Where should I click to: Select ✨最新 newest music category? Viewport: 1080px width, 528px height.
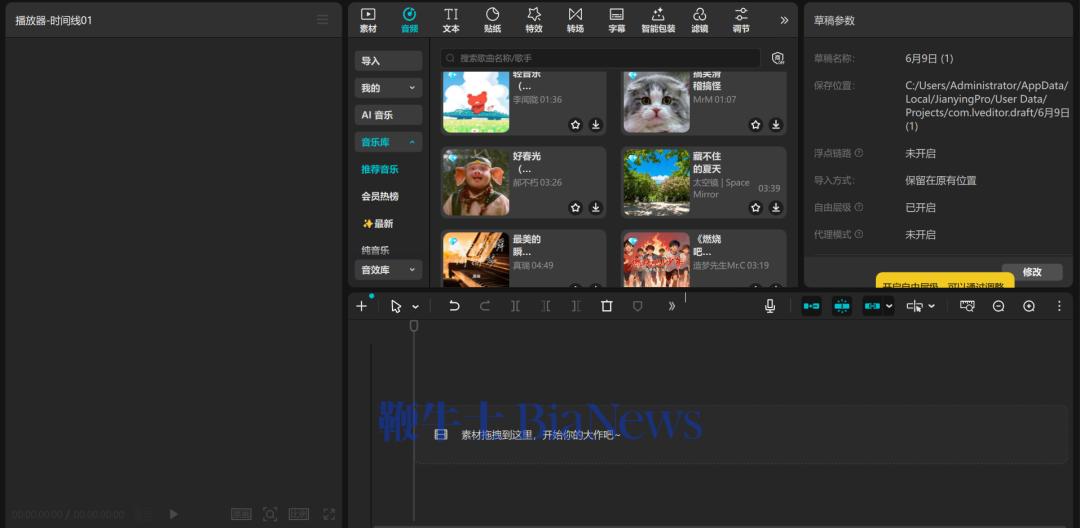point(377,224)
